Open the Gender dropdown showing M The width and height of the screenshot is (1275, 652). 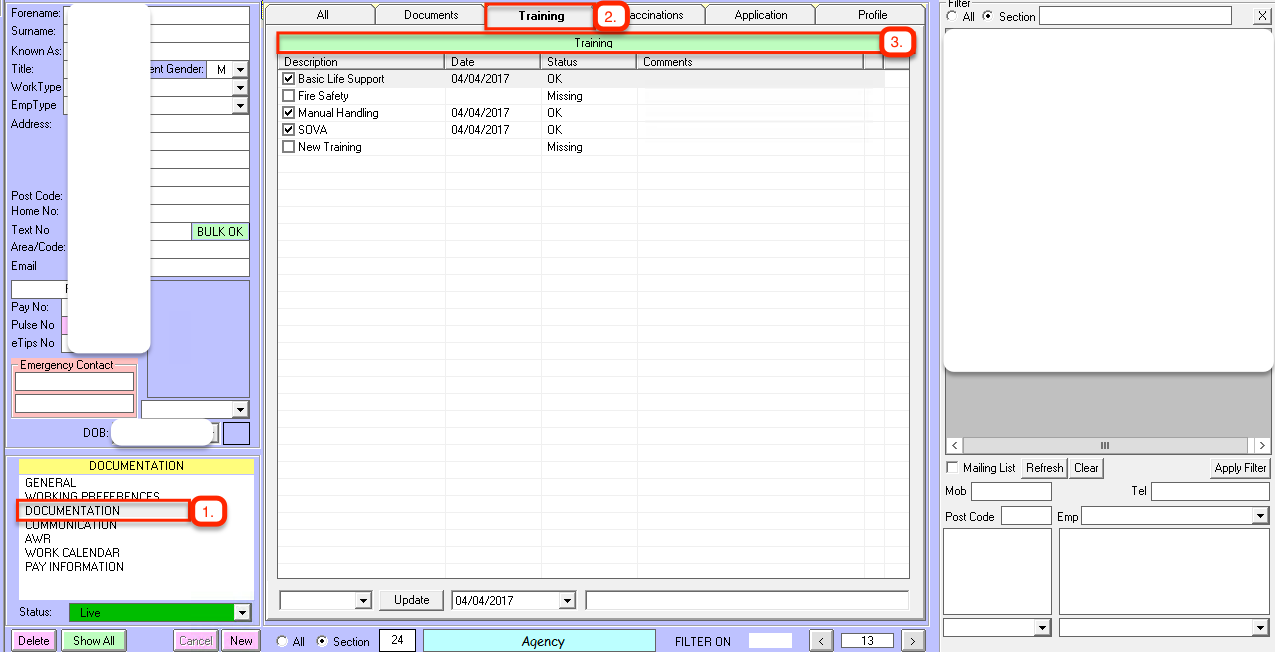(240, 70)
